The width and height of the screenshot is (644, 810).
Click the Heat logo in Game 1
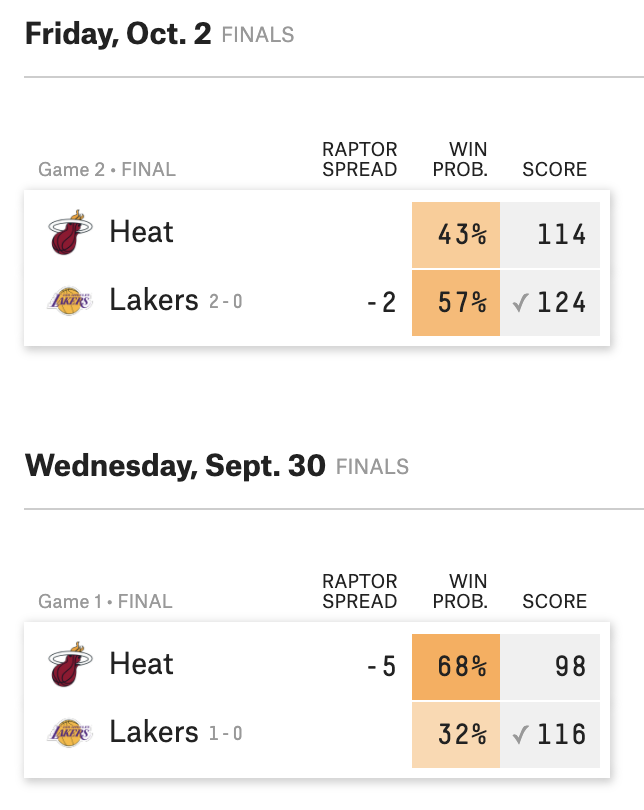[70, 665]
